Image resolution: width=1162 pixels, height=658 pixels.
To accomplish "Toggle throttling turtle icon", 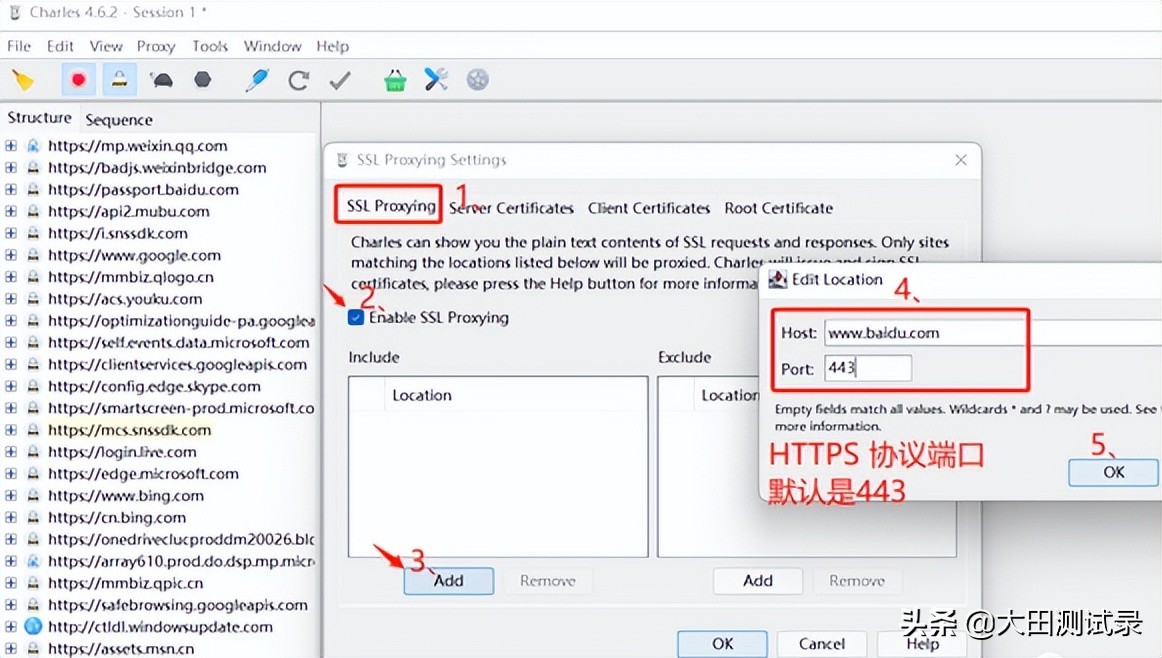I will 162,79.
